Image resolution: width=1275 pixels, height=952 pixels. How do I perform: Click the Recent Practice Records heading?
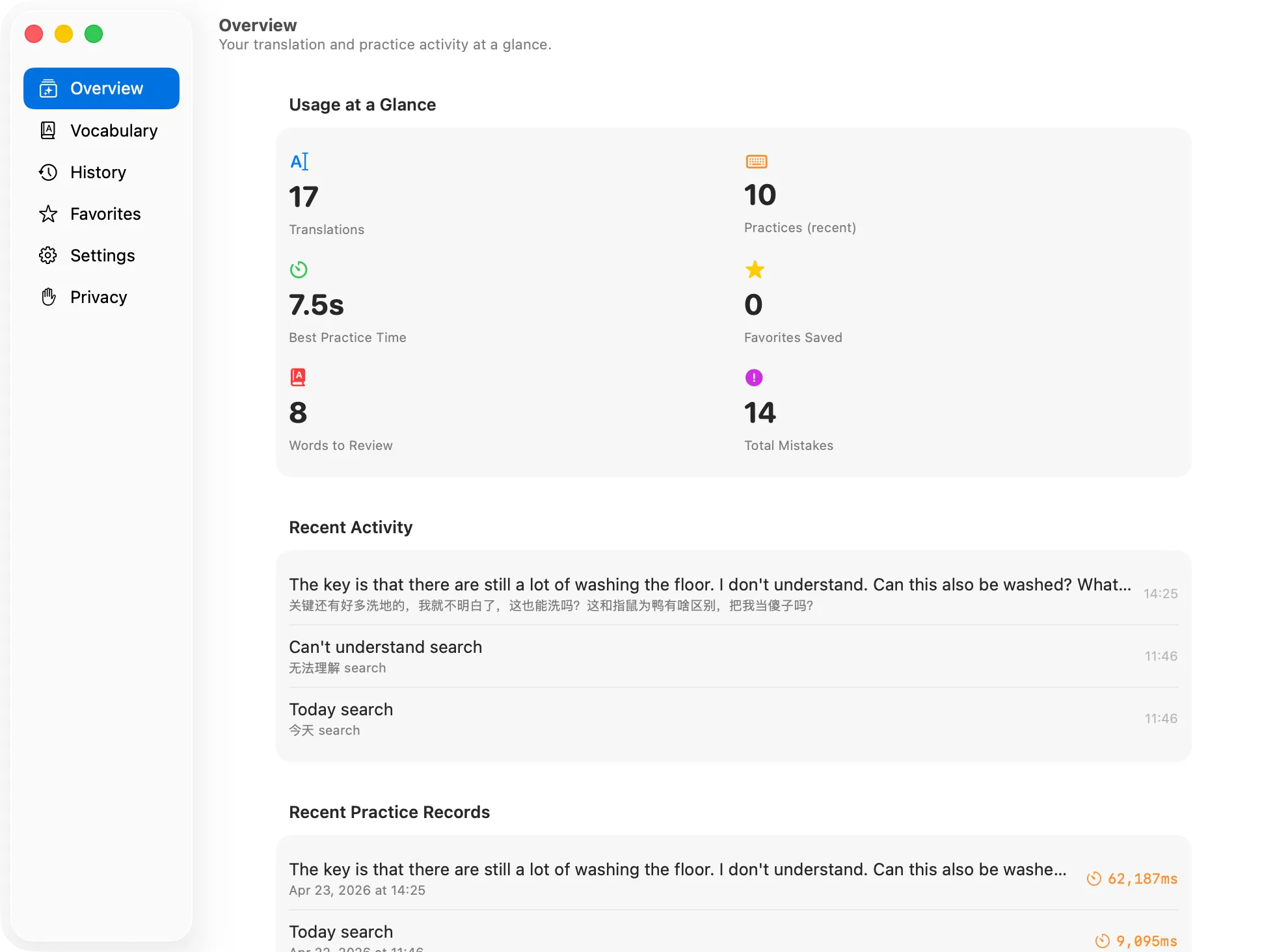pyautogui.click(x=389, y=812)
